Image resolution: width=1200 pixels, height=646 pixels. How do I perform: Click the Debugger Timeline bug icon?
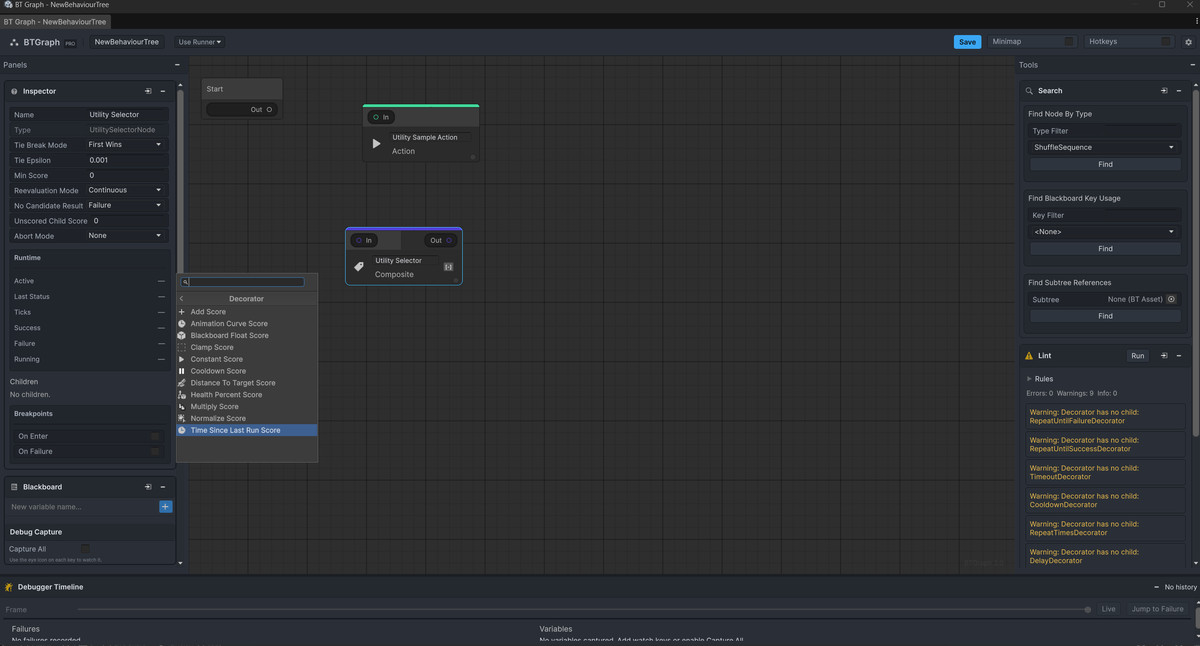[9, 587]
